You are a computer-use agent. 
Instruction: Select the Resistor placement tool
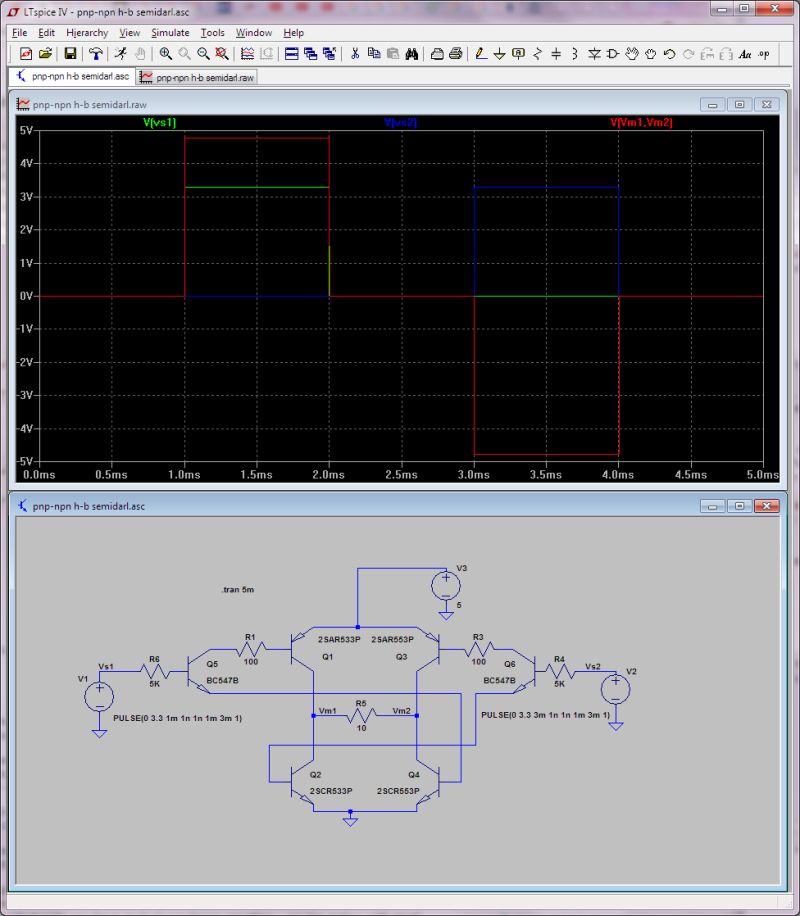(x=536, y=53)
